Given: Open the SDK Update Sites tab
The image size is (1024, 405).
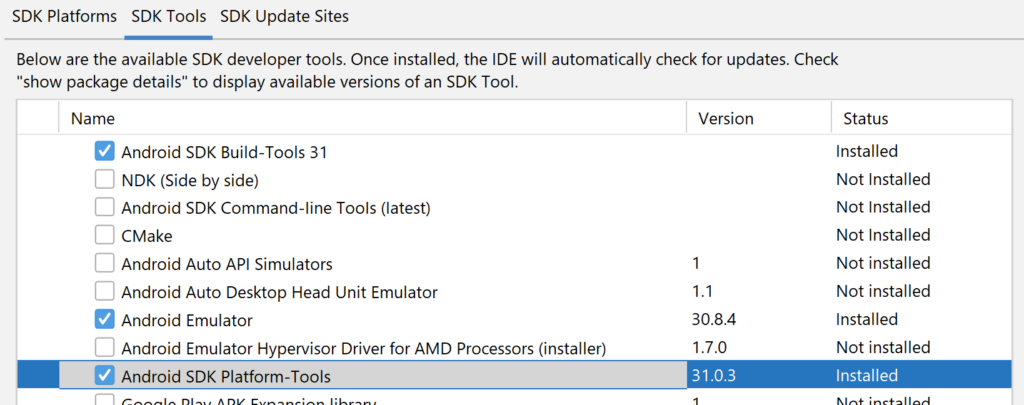Looking at the screenshot, I should coord(284,16).
